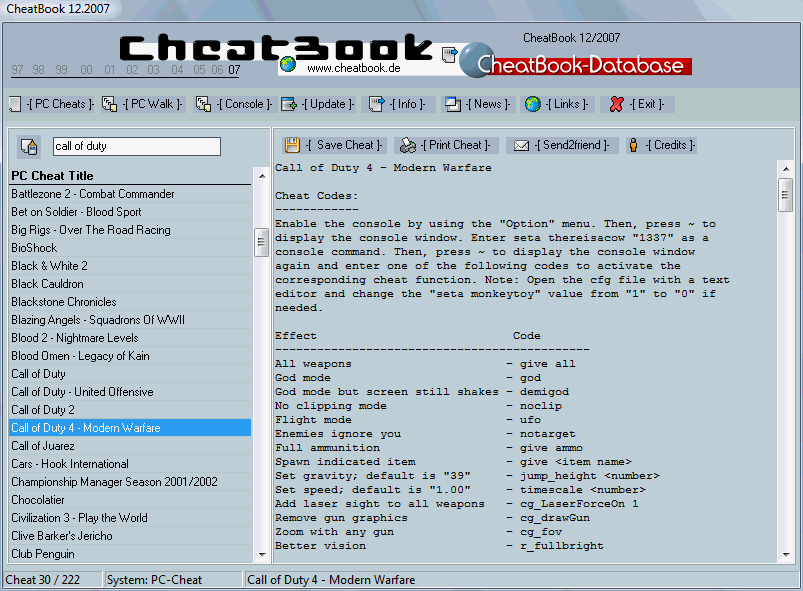The height and width of the screenshot is (591, 803).
Task: Click the PC Walk icon
Action: pos(109,104)
